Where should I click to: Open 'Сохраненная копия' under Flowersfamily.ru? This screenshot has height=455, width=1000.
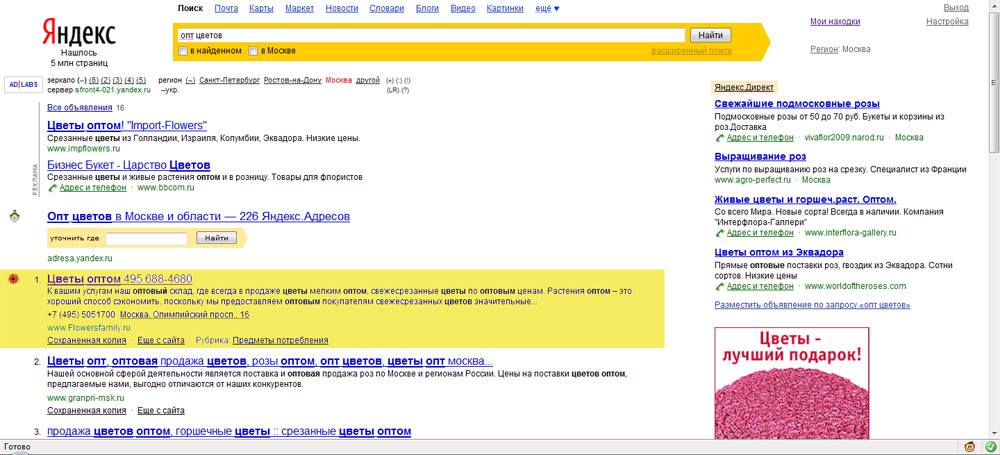click(x=87, y=340)
